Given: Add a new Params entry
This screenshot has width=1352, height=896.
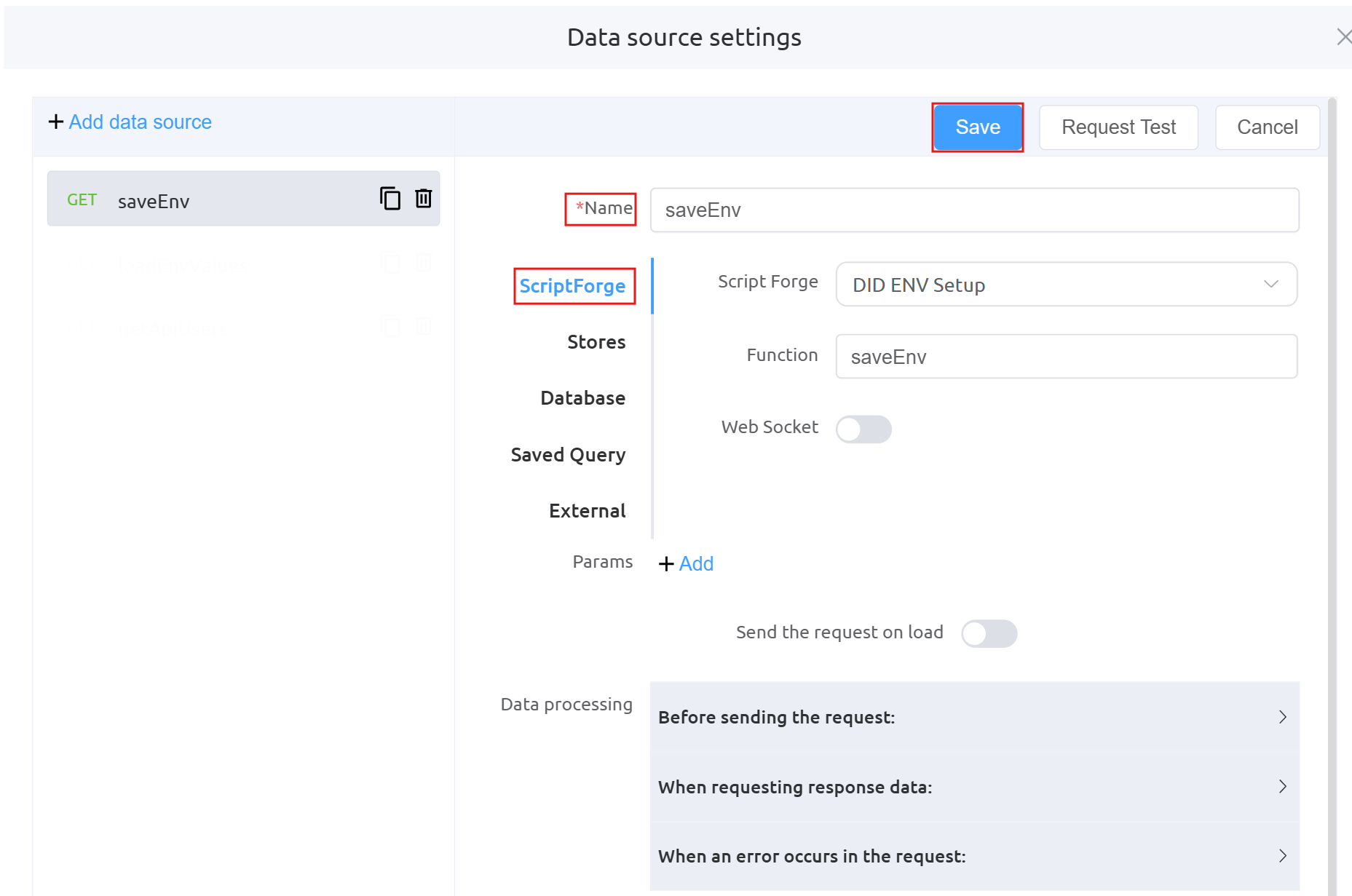Looking at the screenshot, I should point(686,564).
